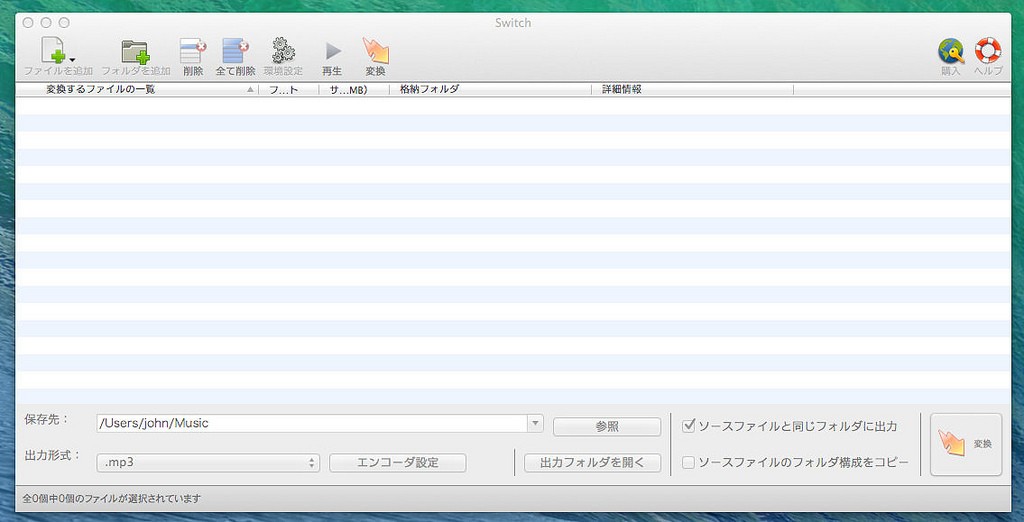
Task: Open Help (ヘルプ) lifebuoy icon
Action: coord(987,50)
